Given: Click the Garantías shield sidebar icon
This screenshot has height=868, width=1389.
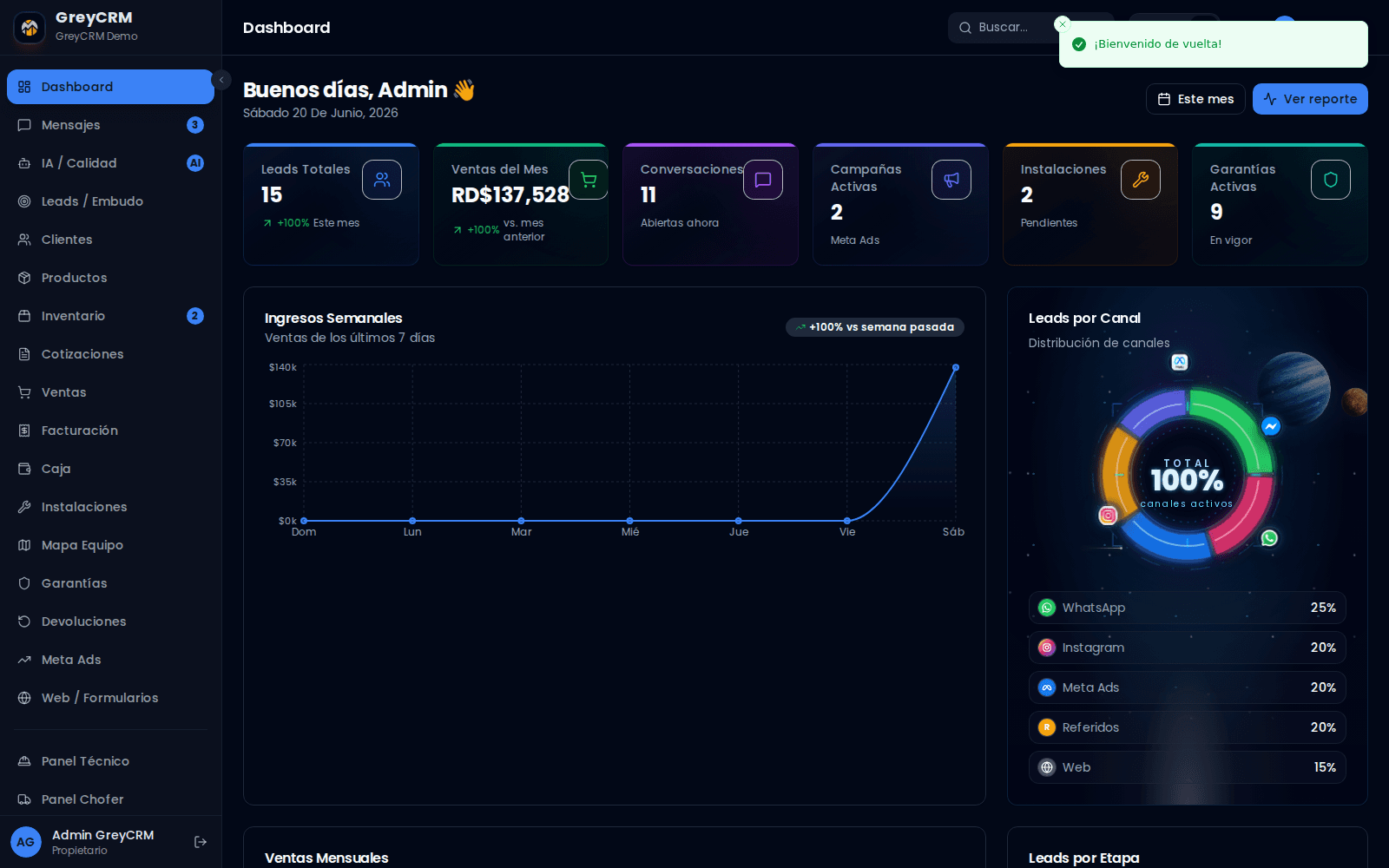Looking at the screenshot, I should (x=24, y=583).
